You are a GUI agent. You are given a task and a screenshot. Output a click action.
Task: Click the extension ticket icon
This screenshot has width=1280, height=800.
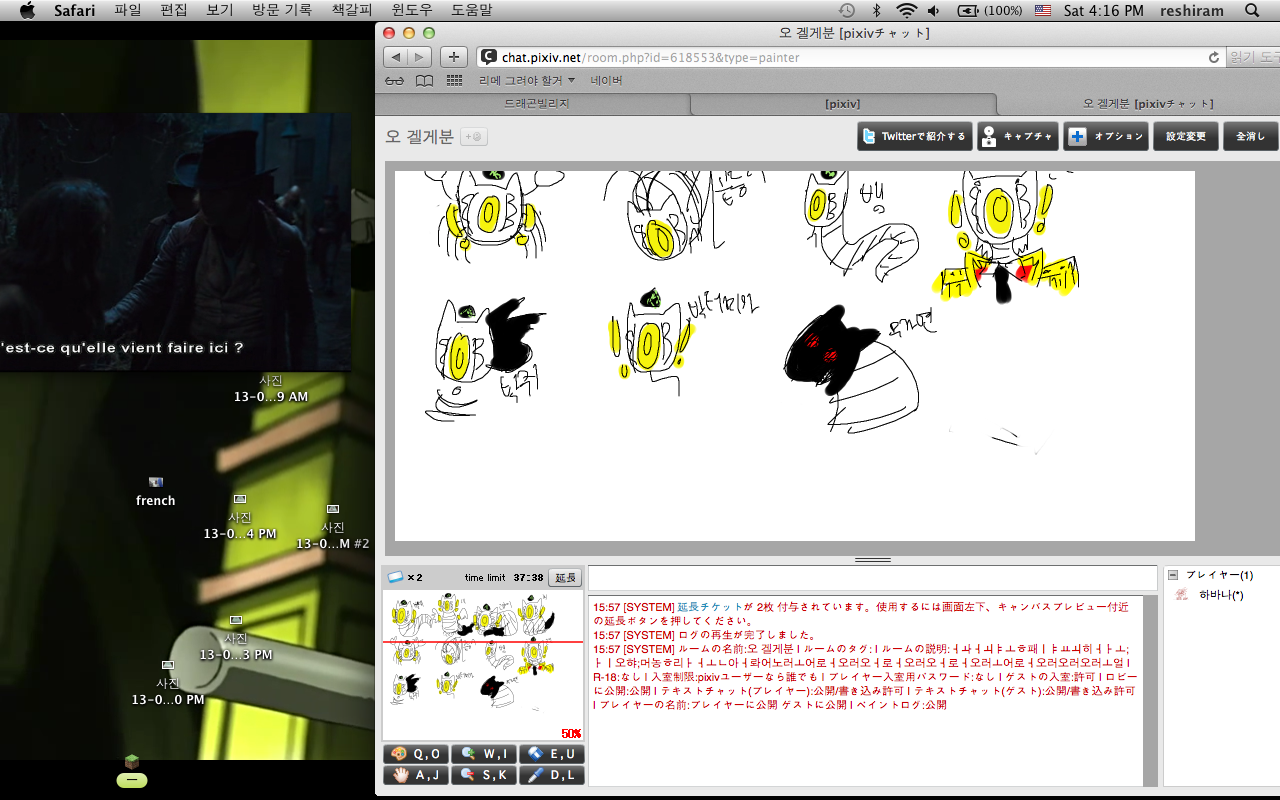click(x=395, y=577)
